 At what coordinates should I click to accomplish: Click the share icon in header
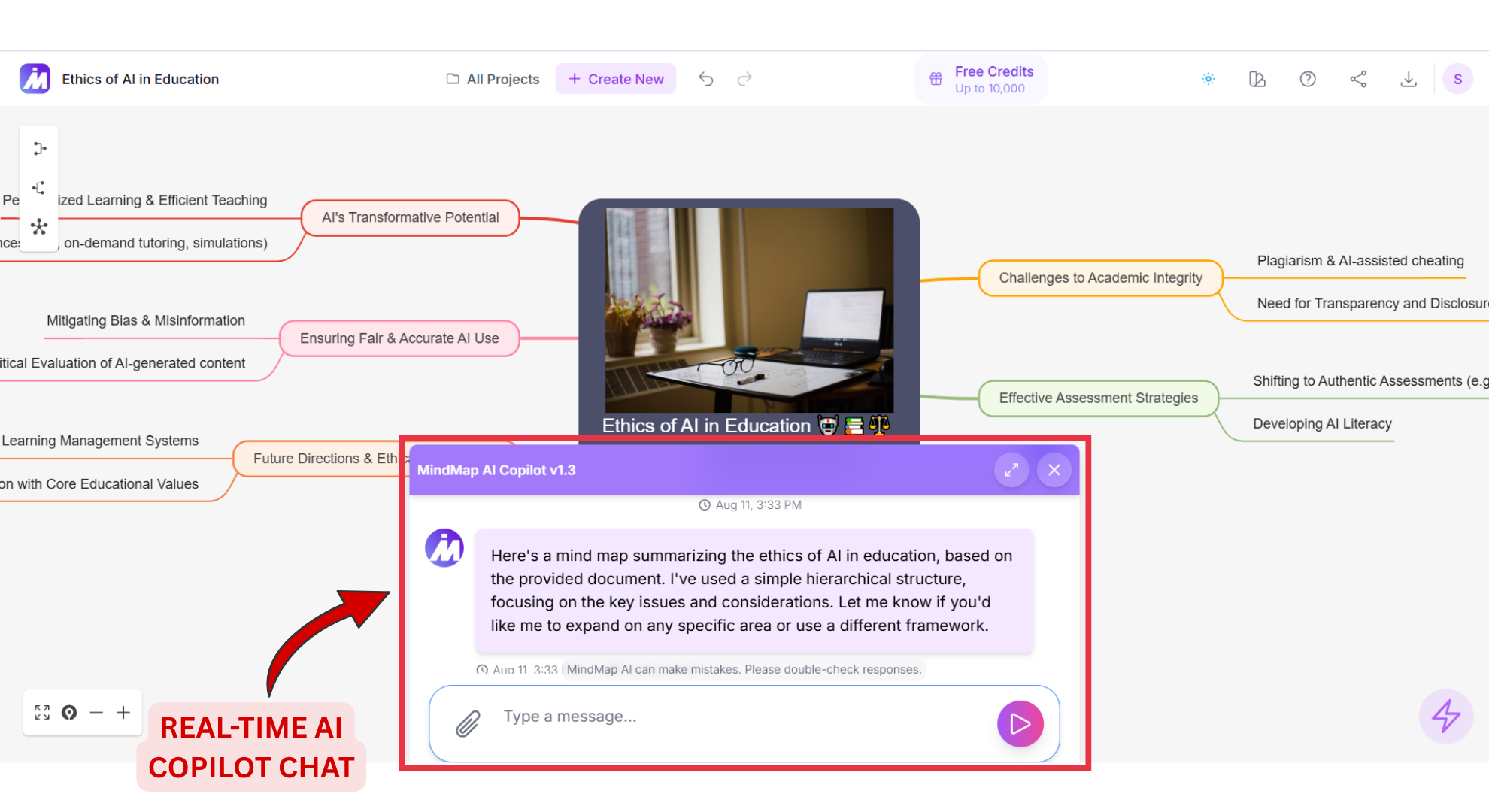(1358, 79)
